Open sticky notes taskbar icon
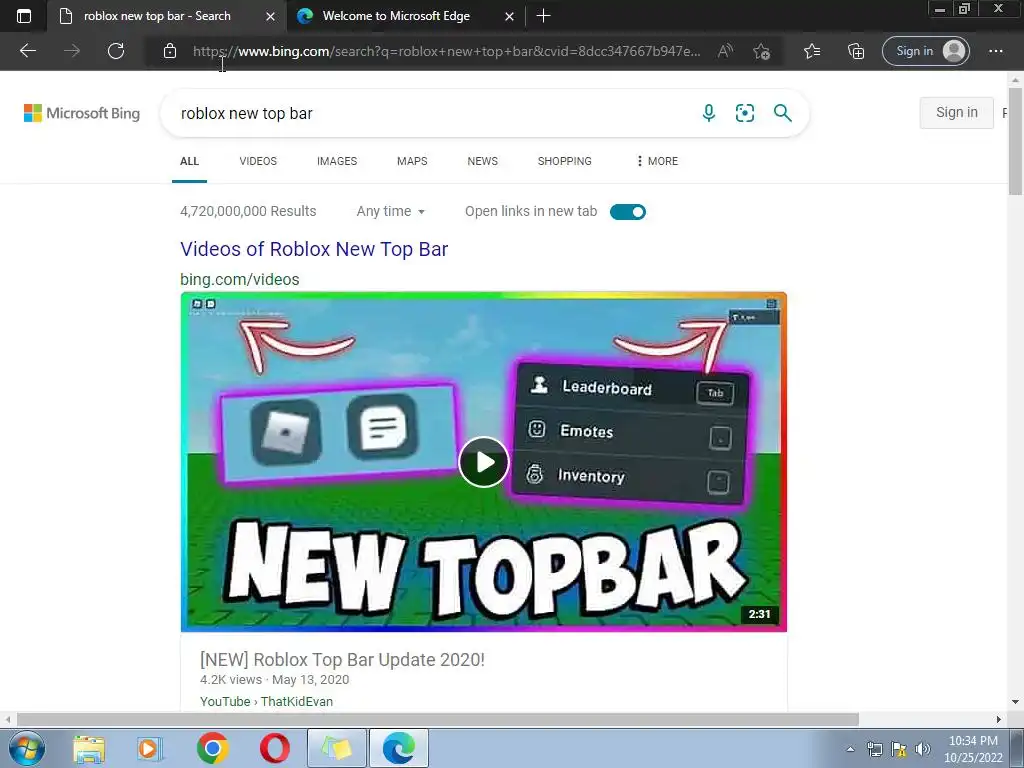 click(337, 748)
